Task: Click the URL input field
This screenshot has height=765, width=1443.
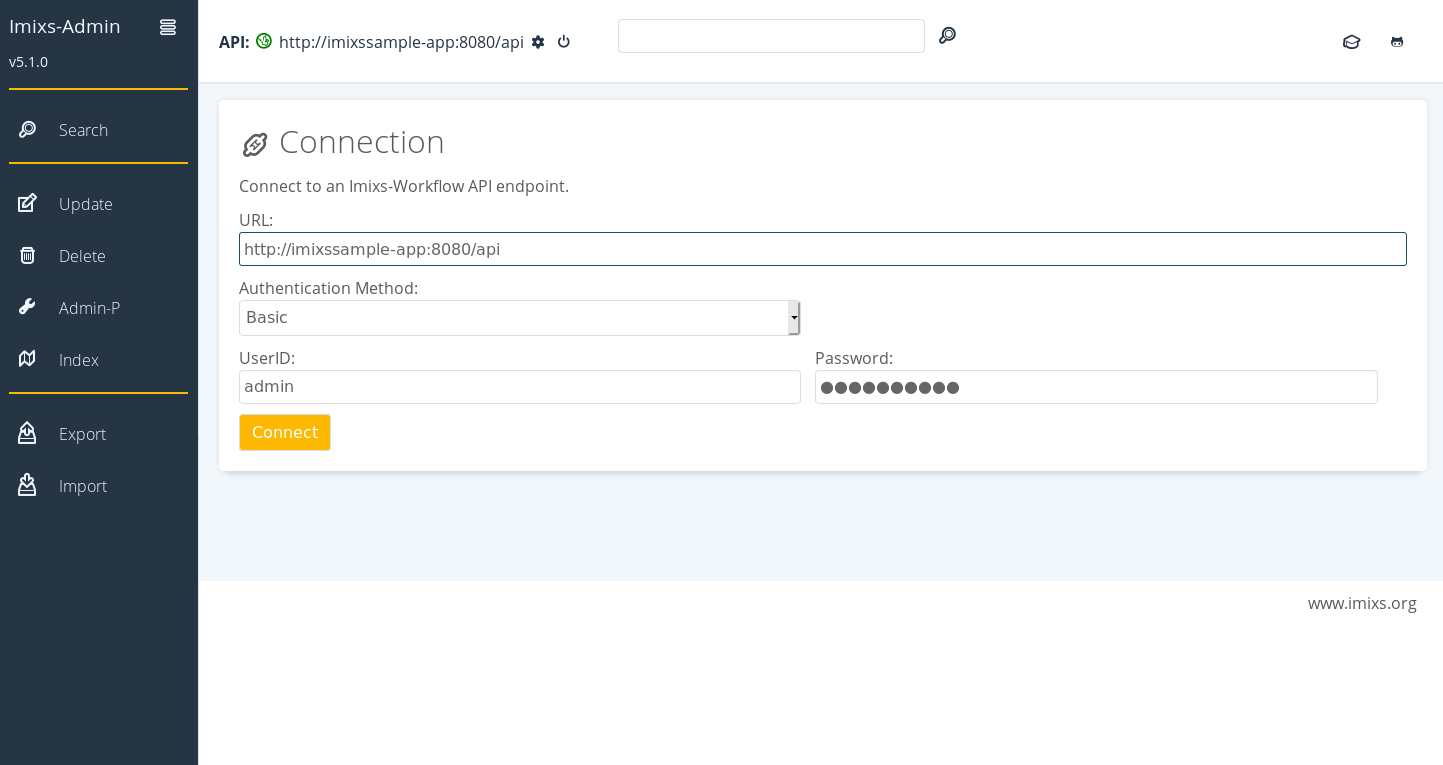Action: [x=823, y=249]
